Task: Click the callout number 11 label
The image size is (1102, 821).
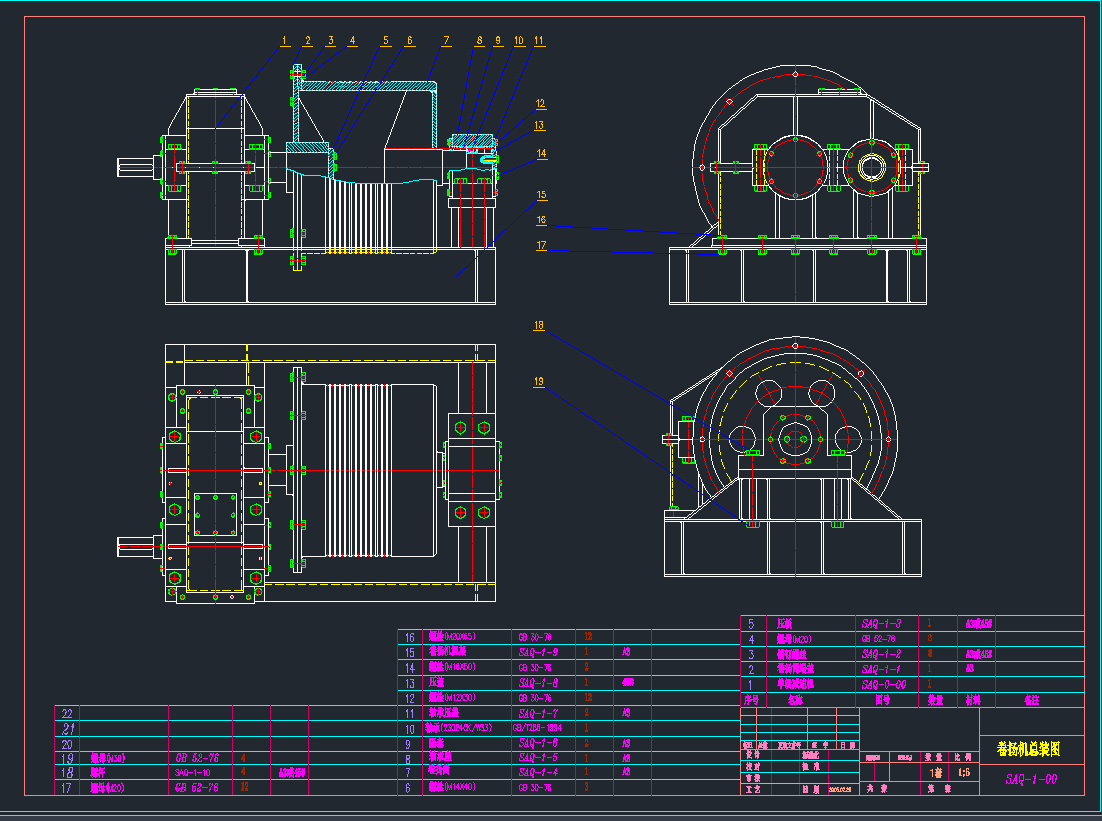Action: [539, 41]
